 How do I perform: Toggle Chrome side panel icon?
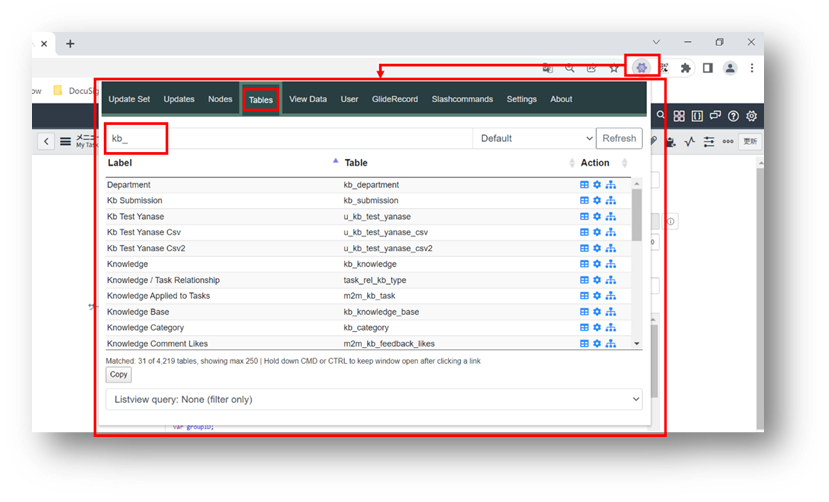coord(707,68)
